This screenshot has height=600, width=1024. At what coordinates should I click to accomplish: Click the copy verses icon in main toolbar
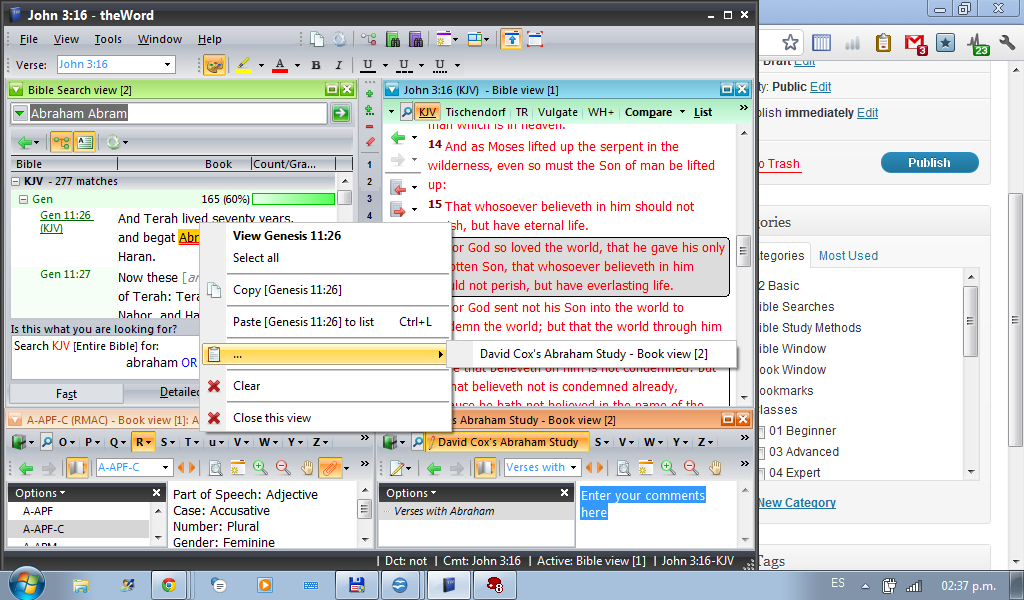[x=317, y=39]
